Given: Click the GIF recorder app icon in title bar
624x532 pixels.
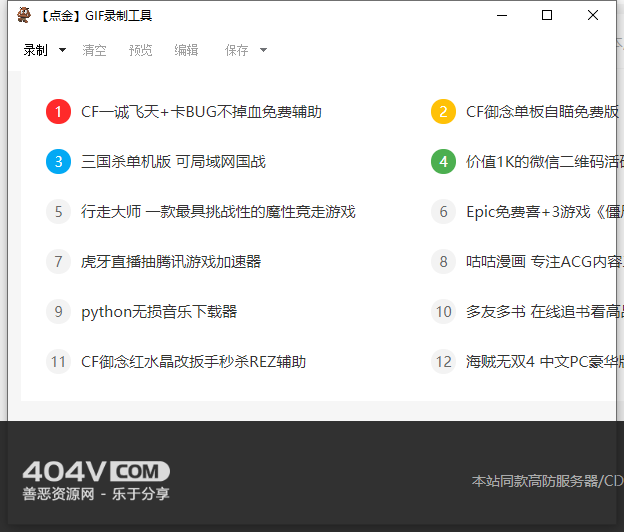Looking at the screenshot, I should click(x=24, y=15).
